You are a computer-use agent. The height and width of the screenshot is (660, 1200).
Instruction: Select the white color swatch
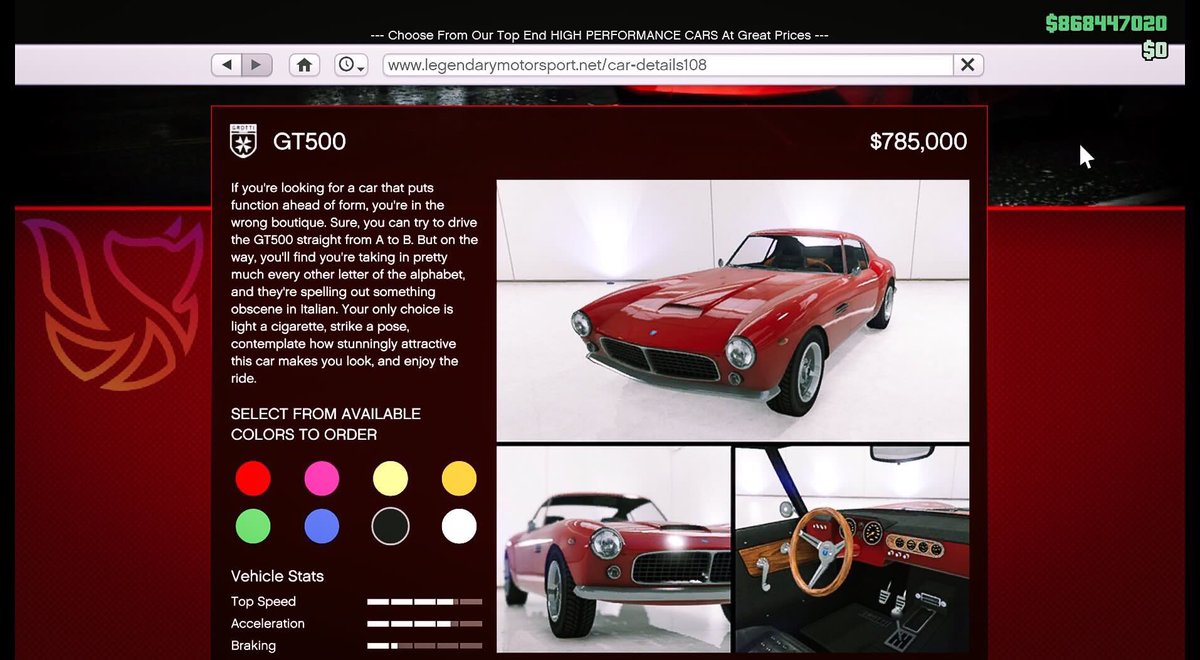click(459, 526)
